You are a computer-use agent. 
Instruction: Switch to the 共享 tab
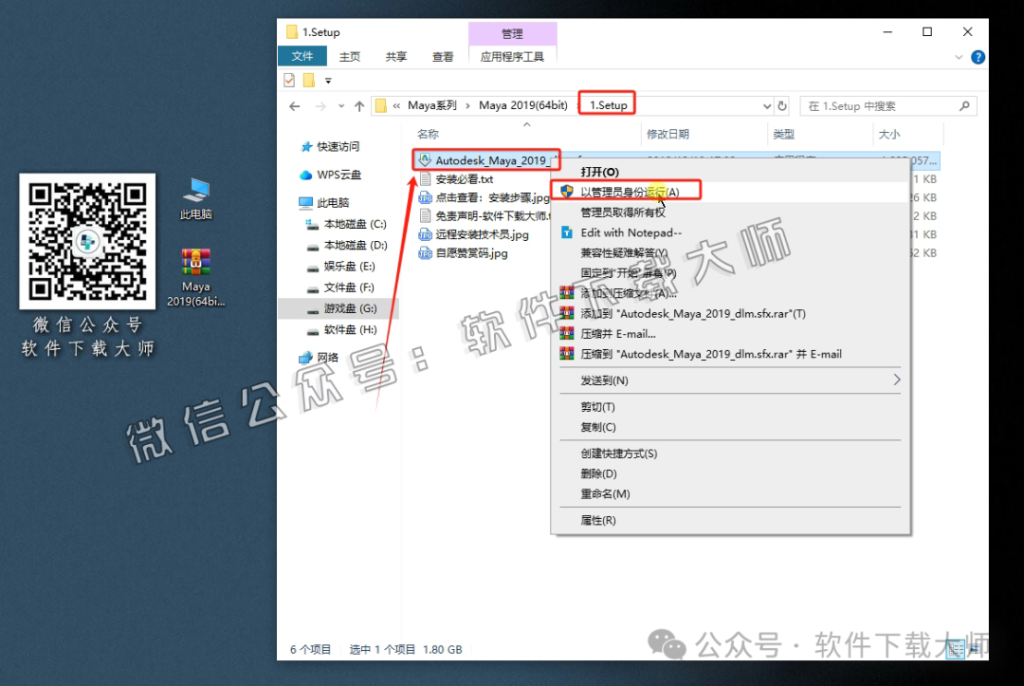point(396,57)
